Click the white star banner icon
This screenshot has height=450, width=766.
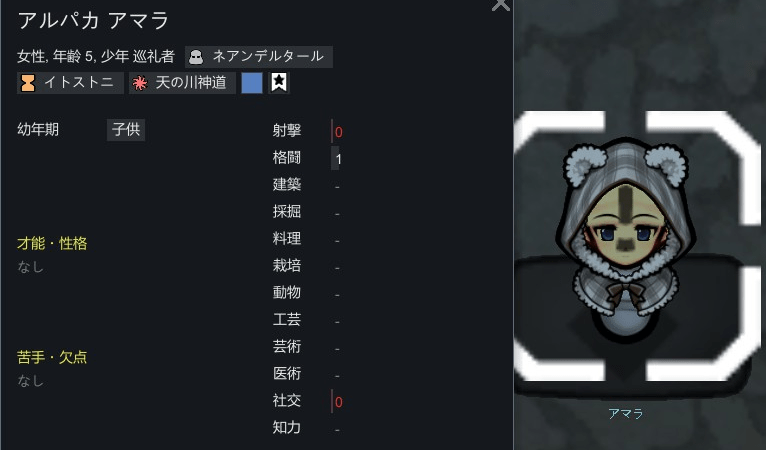279,83
